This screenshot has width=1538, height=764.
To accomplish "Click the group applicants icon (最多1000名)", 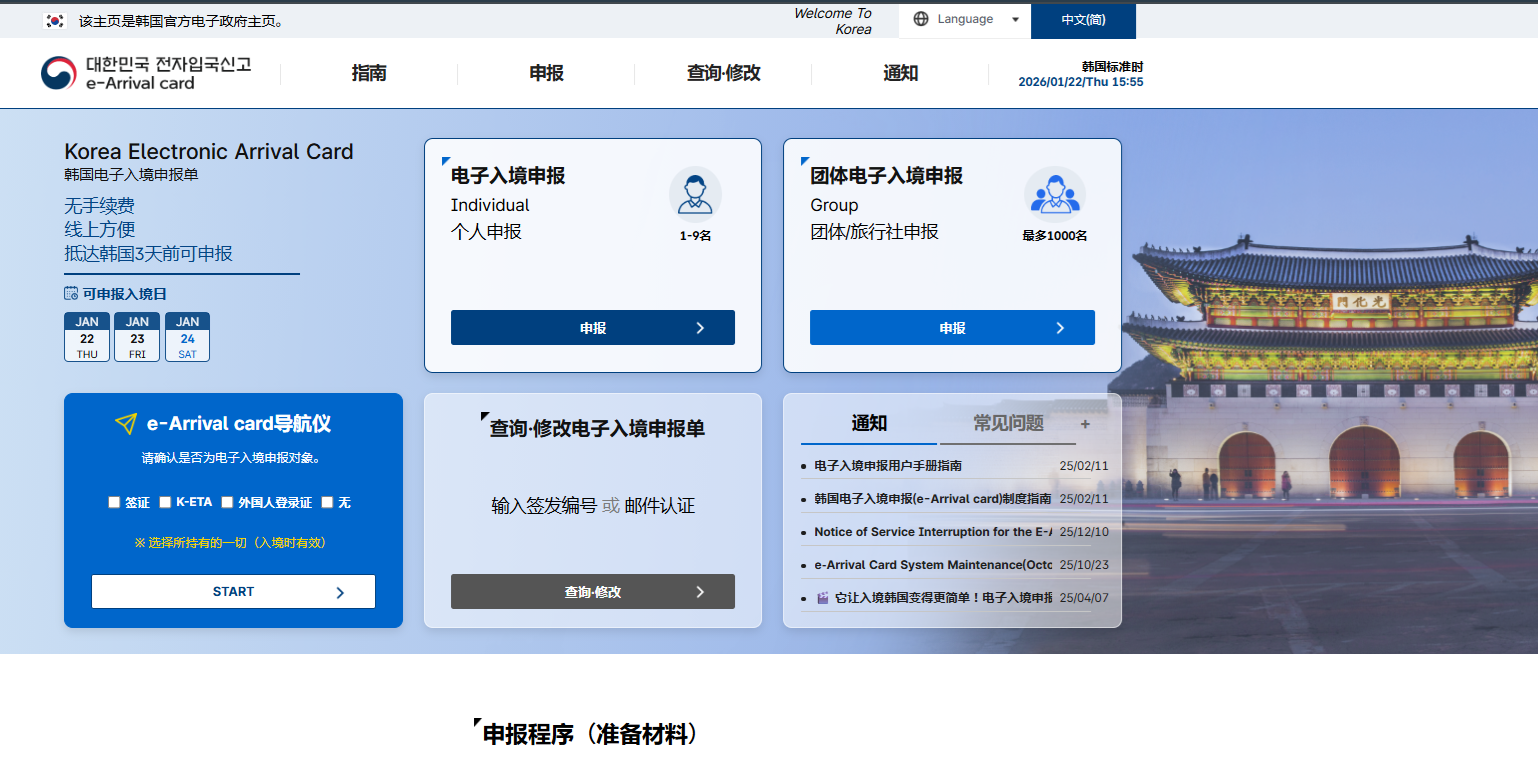I will point(1055,194).
